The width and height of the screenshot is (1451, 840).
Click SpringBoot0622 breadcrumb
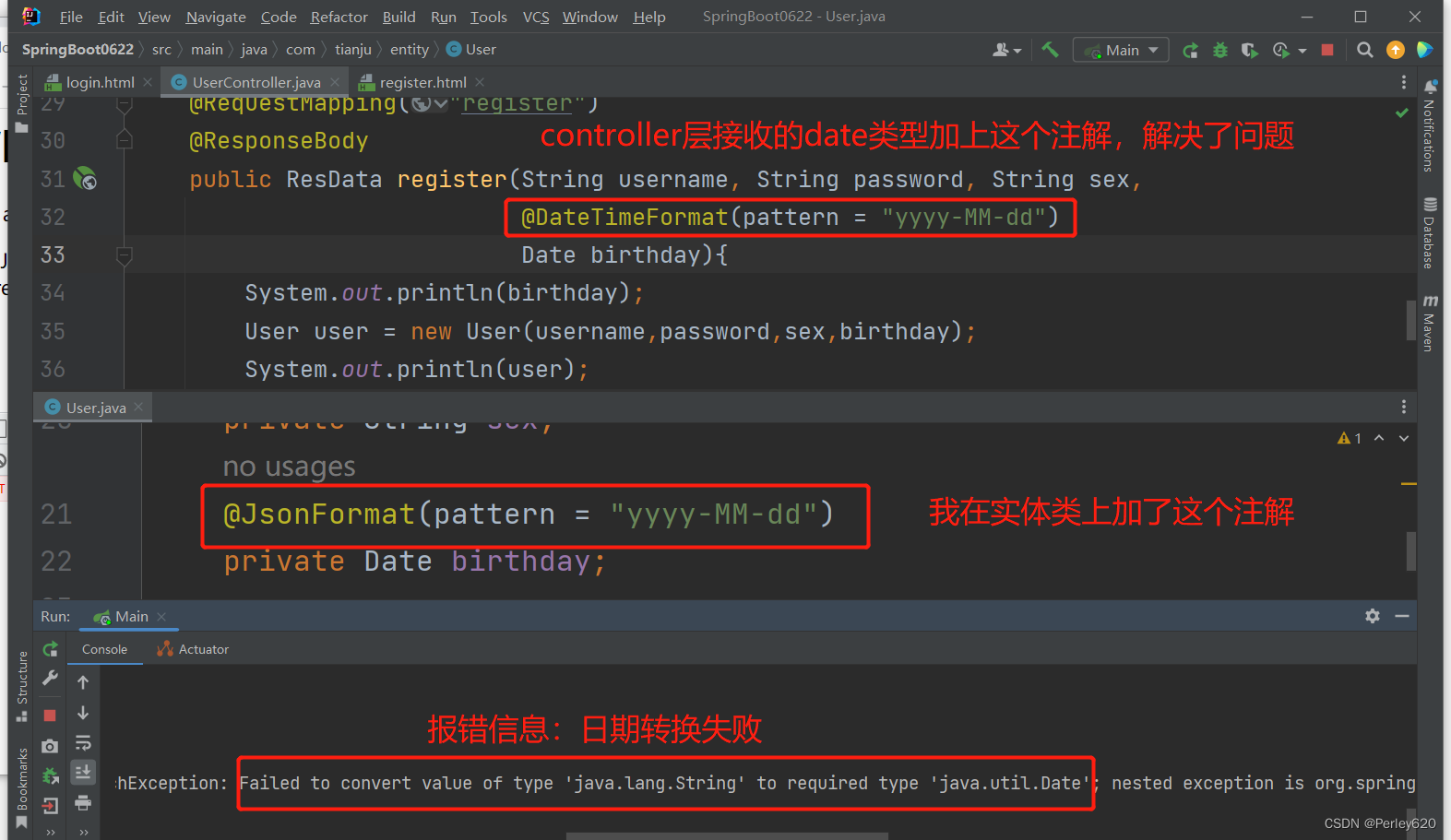click(77, 50)
